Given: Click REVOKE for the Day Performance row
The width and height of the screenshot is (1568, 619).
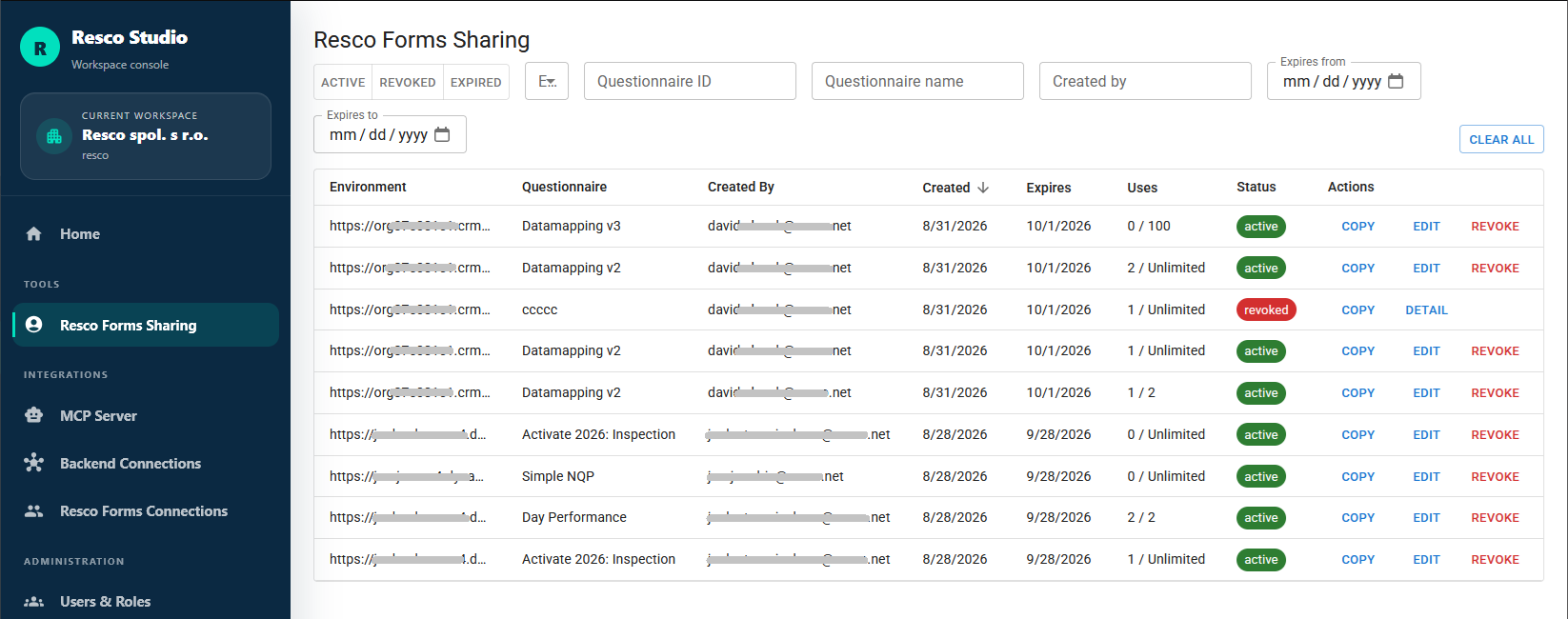Looking at the screenshot, I should 1495,518.
